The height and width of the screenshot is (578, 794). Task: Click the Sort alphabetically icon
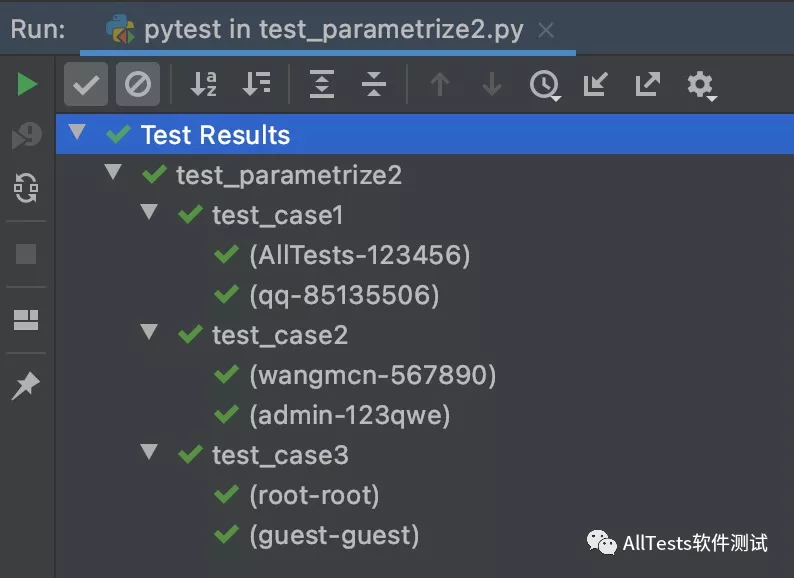coord(204,85)
